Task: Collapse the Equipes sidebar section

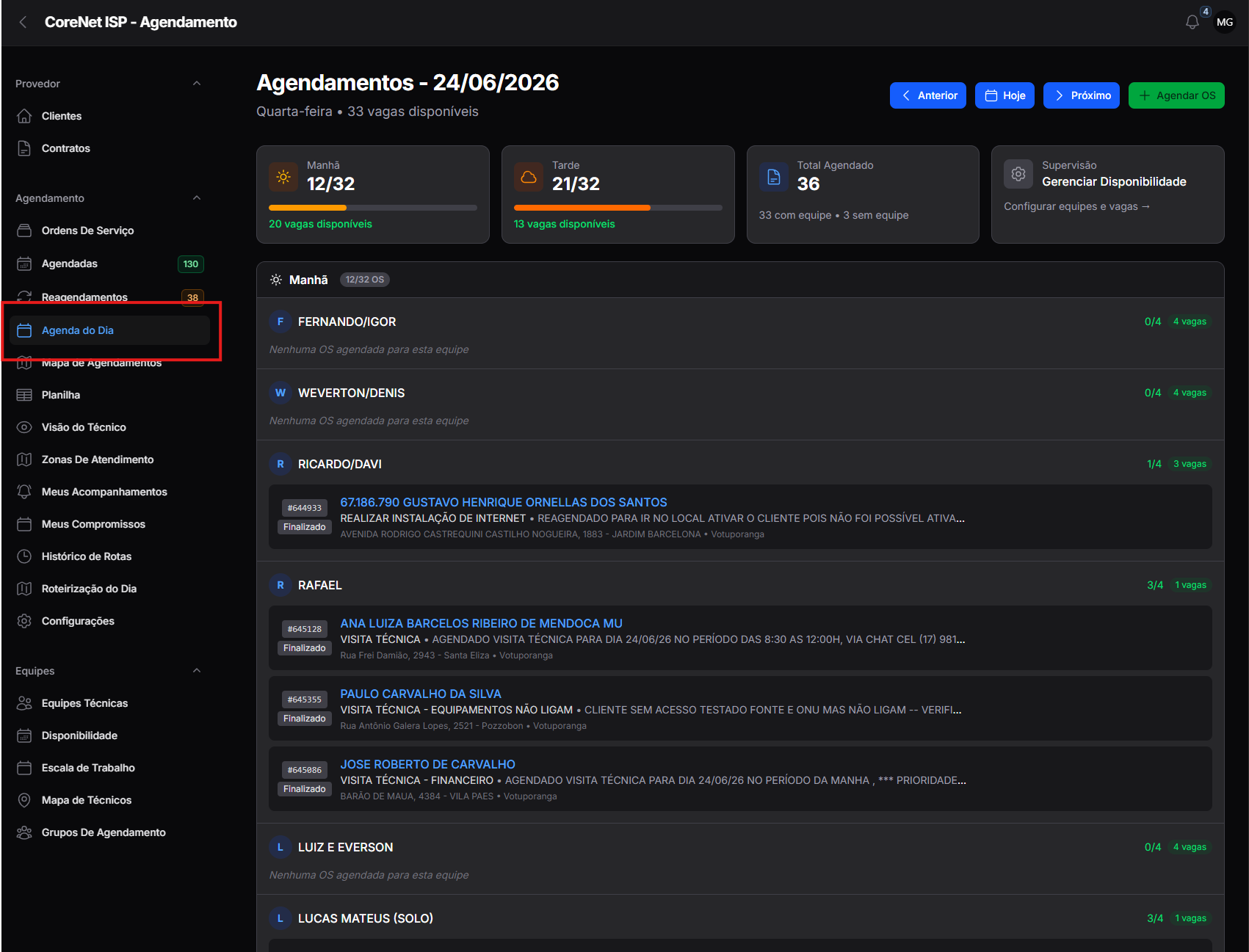Action: tap(197, 671)
